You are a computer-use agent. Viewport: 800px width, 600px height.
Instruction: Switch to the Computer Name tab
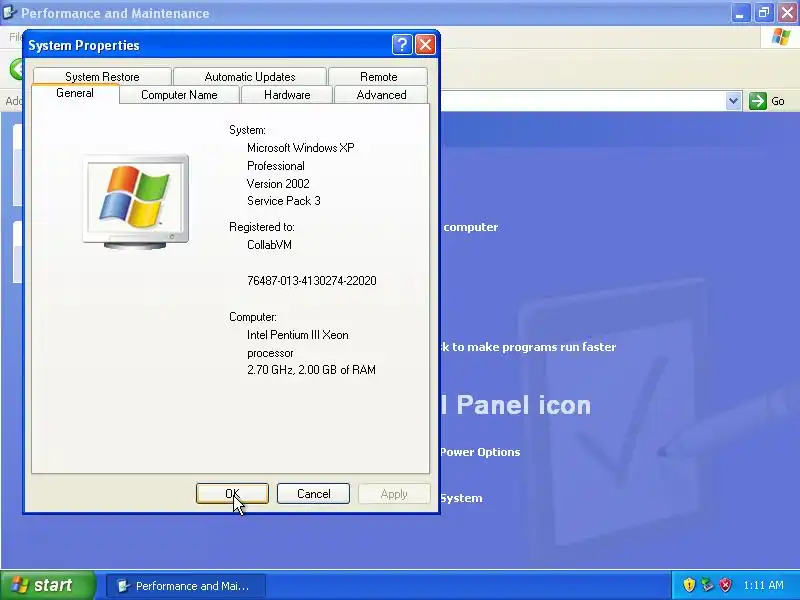(x=179, y=95)
